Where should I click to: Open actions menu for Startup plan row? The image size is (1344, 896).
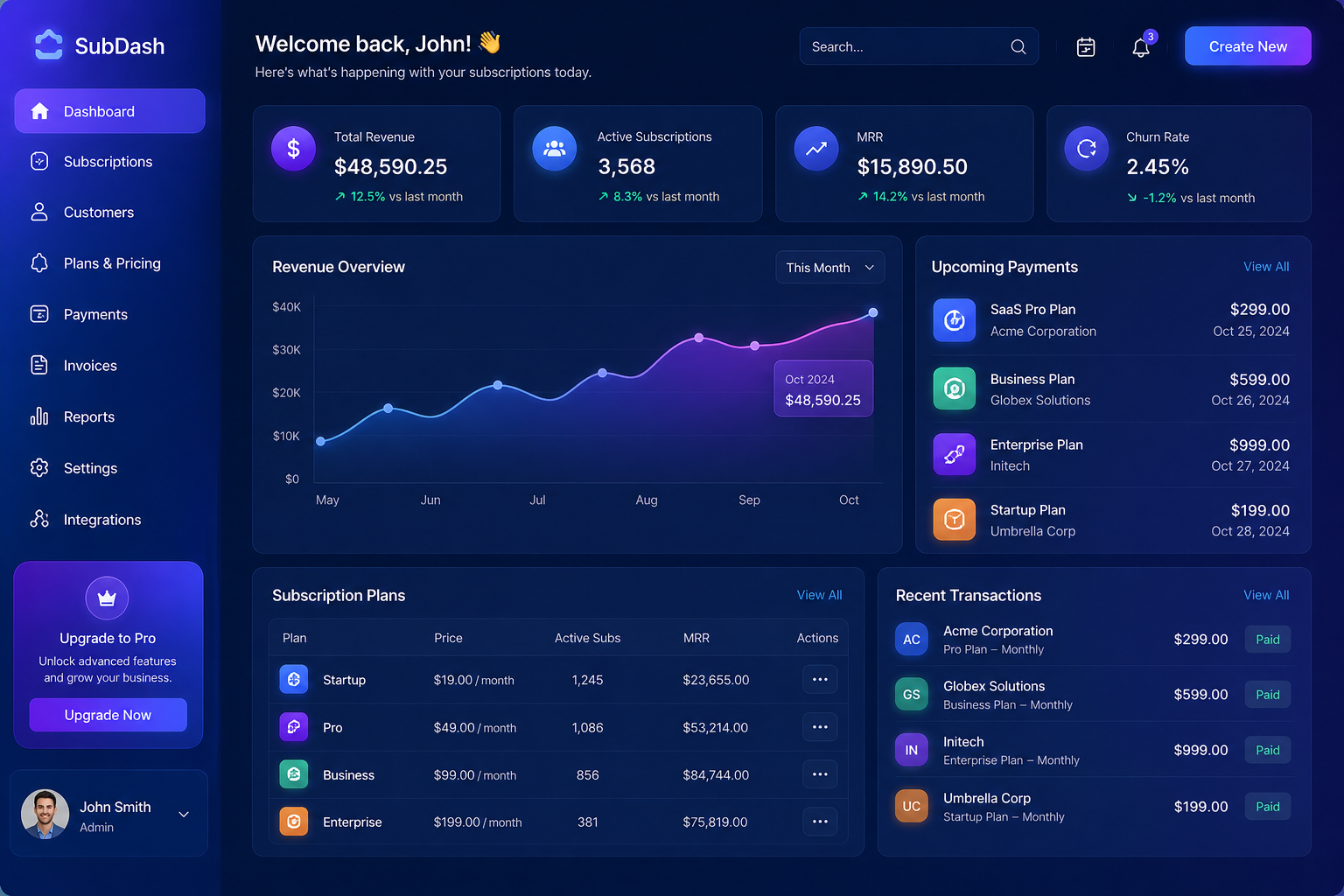coord(820,680)
